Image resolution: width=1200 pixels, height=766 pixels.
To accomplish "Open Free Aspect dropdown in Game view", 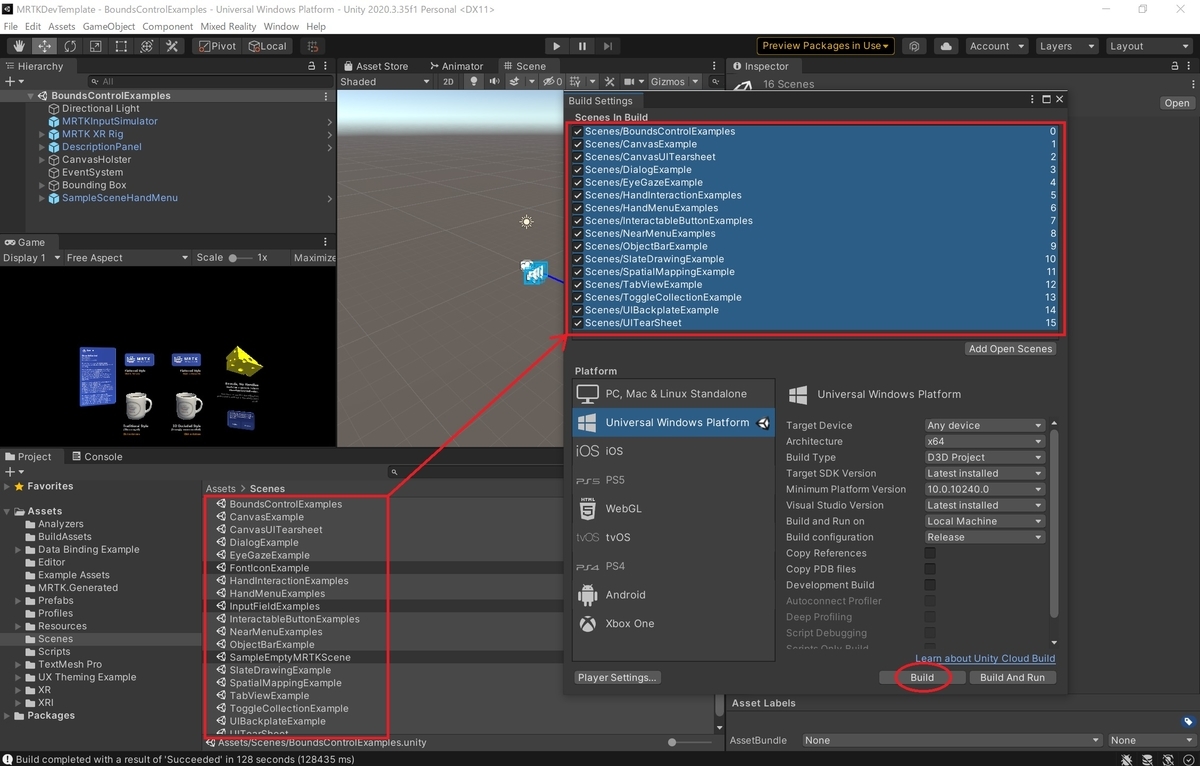I will (x=127, y=258).
